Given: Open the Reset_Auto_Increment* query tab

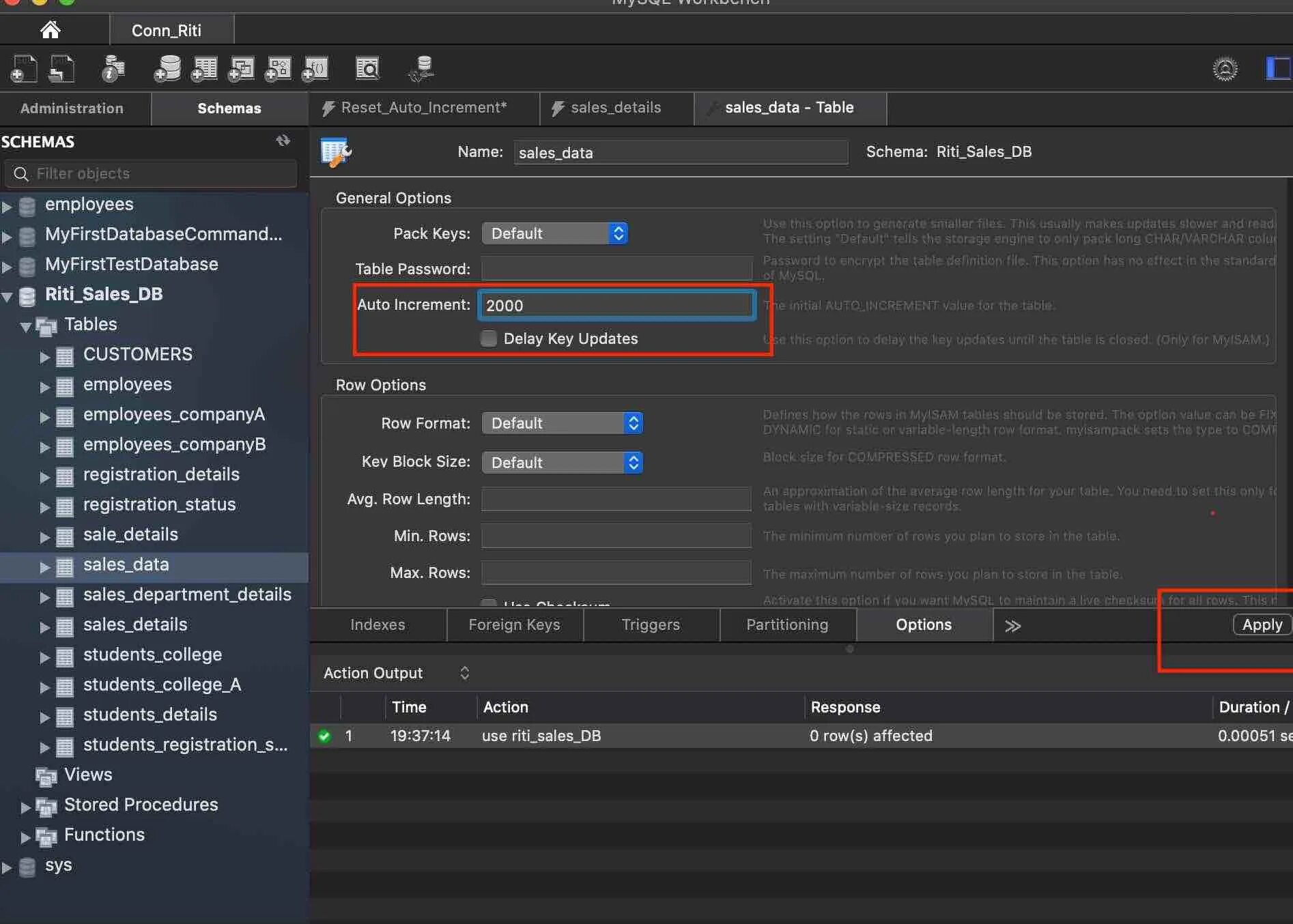Looking at the screenshot, I should [x=424, y=108].
